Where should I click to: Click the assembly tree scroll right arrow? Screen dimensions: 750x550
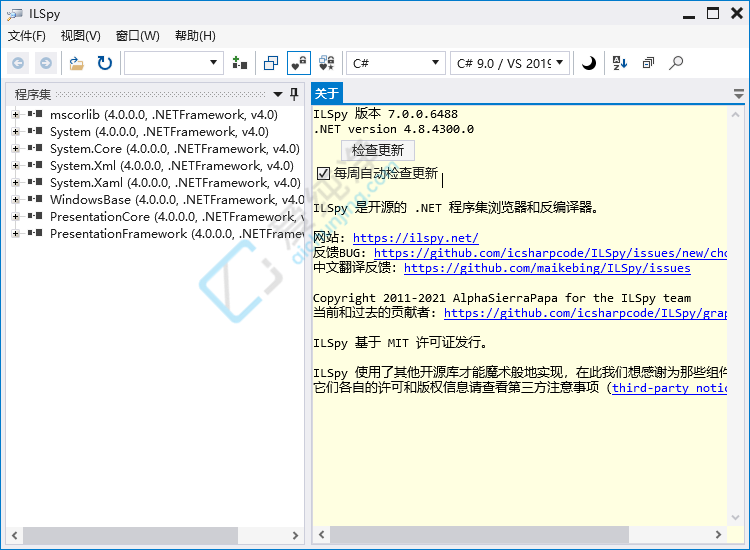[x=295, y=535]
